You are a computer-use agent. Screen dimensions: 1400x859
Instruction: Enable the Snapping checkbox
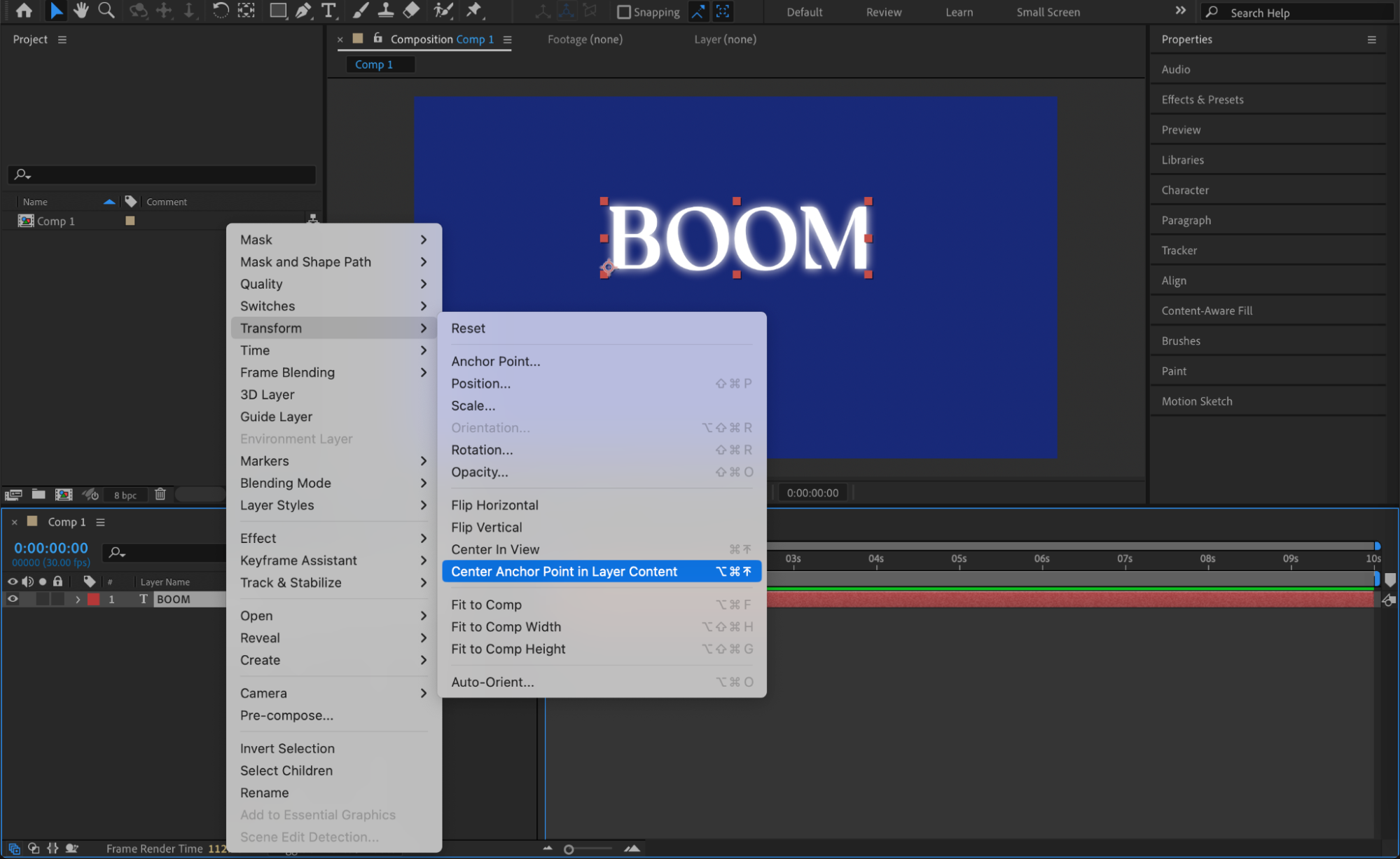(x=623, y=12)
